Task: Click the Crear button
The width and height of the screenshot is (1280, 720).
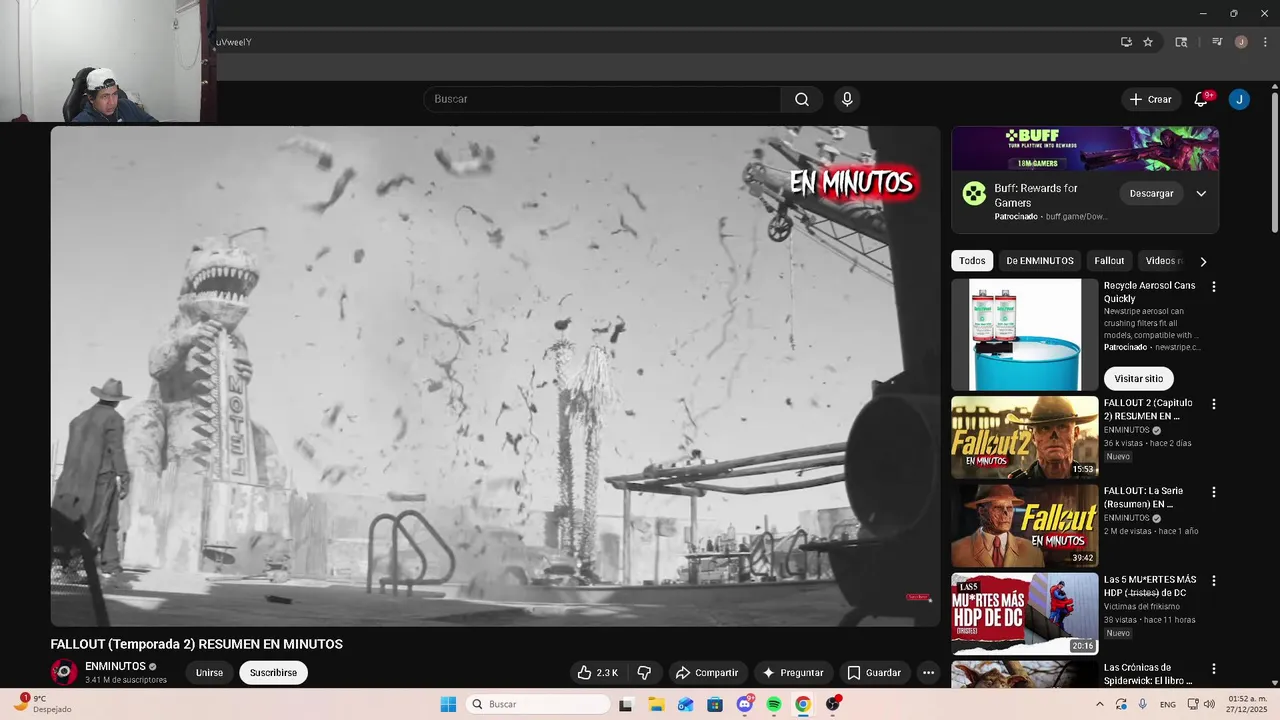Action: [1150, 99]
